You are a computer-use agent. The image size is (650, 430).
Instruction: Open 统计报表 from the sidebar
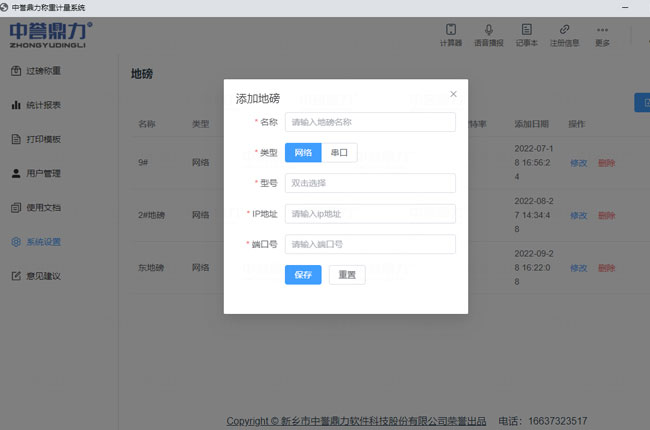pos(43,104)
